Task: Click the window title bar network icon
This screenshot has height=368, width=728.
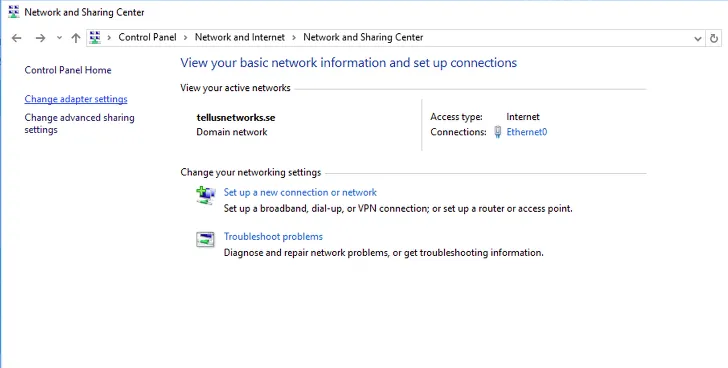Action: pyautogui.click(x=13, y=12)
